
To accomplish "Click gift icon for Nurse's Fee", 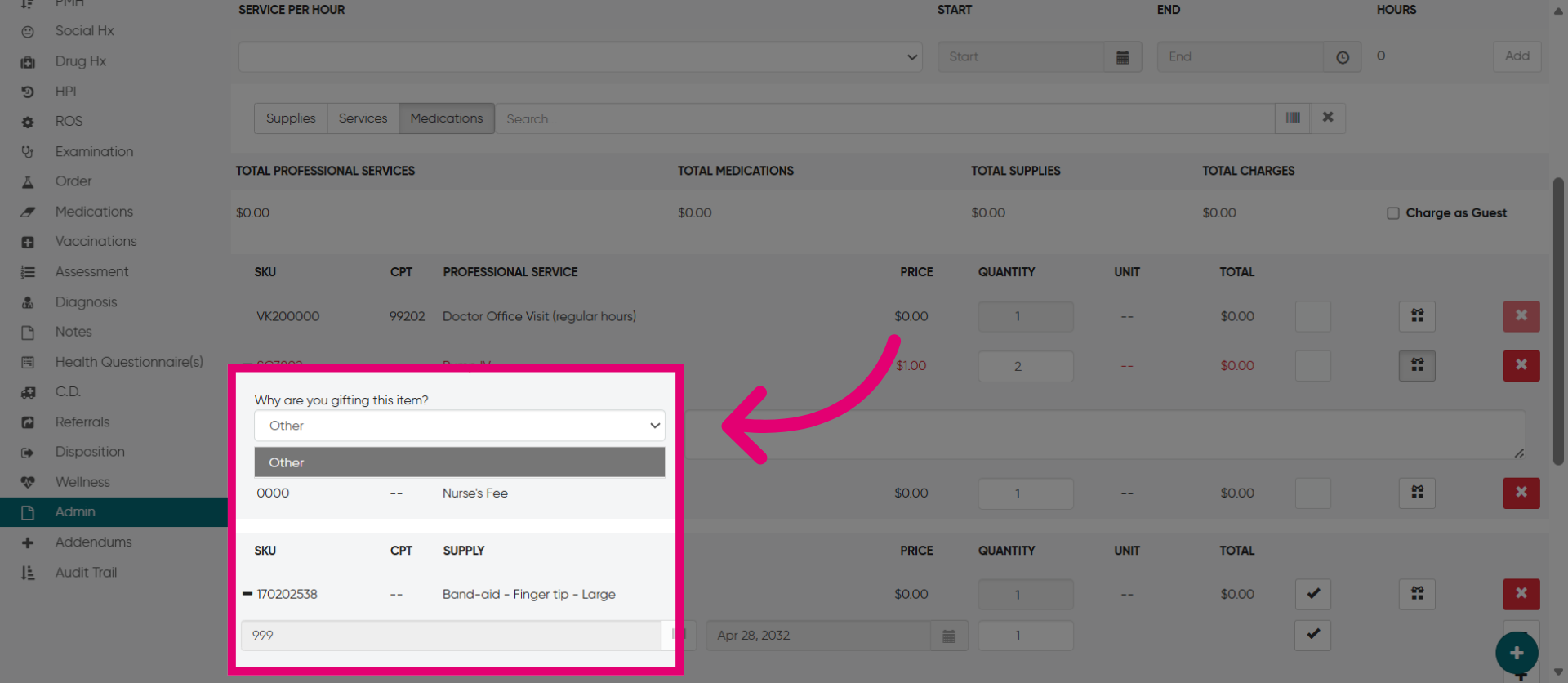I will (1417, 493).
